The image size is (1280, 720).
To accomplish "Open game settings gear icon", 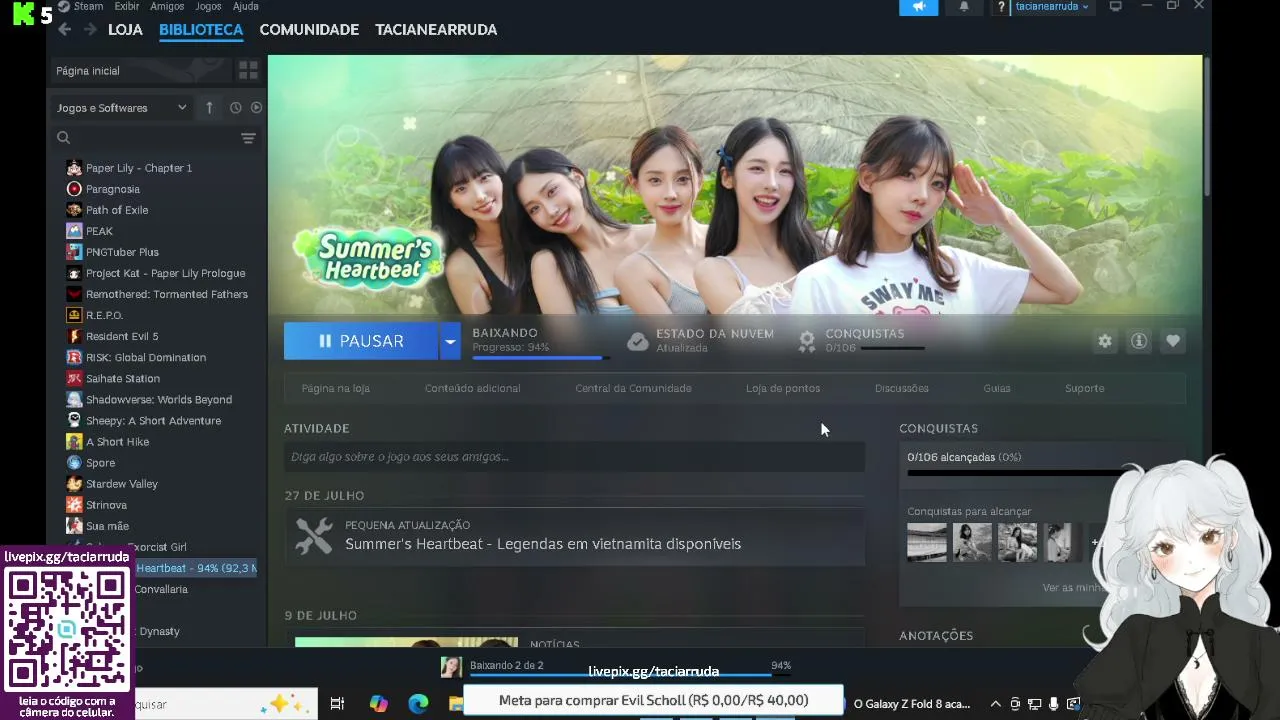I will pyautogui.click(x=1105, y=341).
